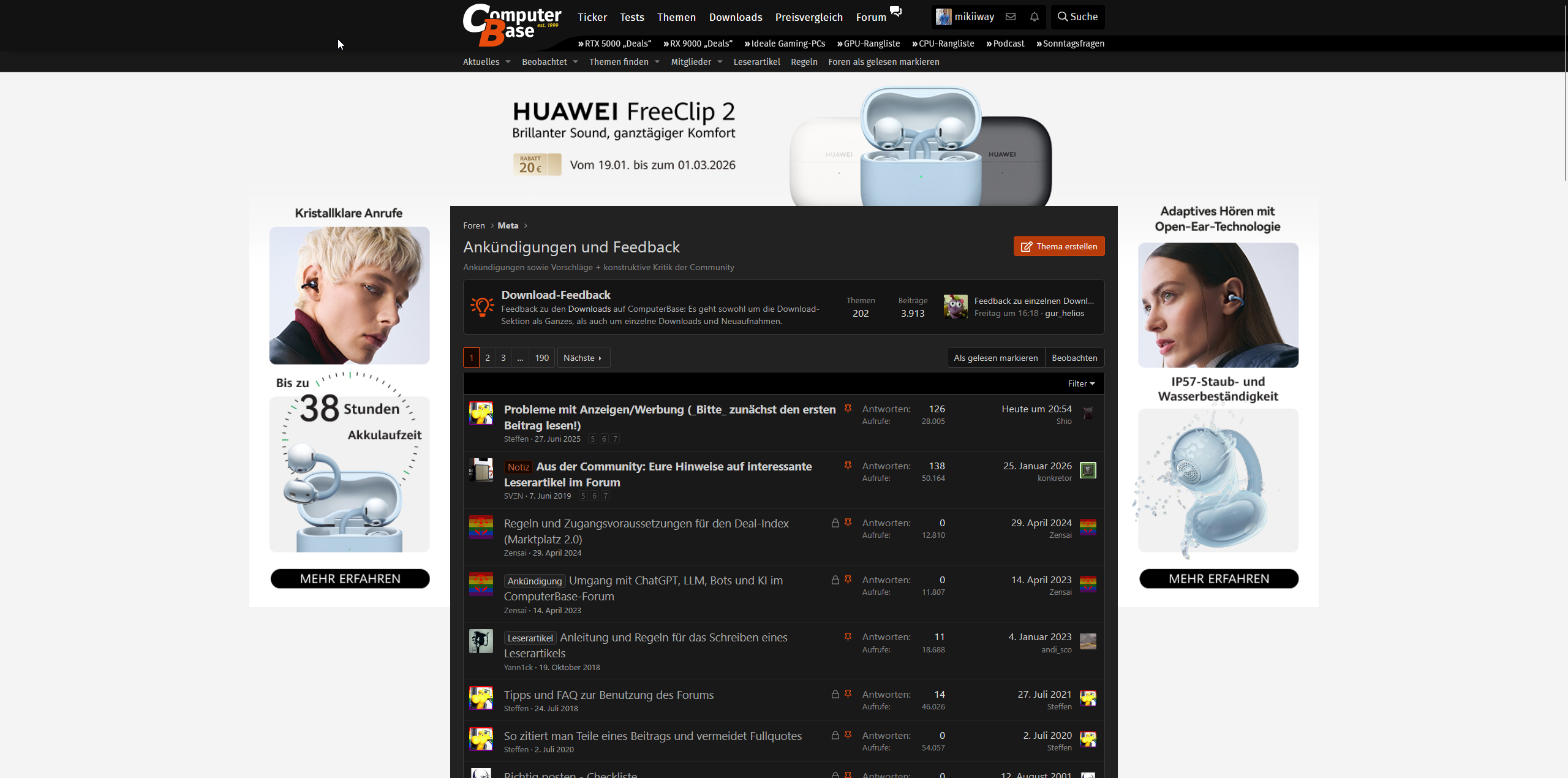Open the Downloads menu item
Screen dimensions: 1568x778
click(x=736, y=17)
